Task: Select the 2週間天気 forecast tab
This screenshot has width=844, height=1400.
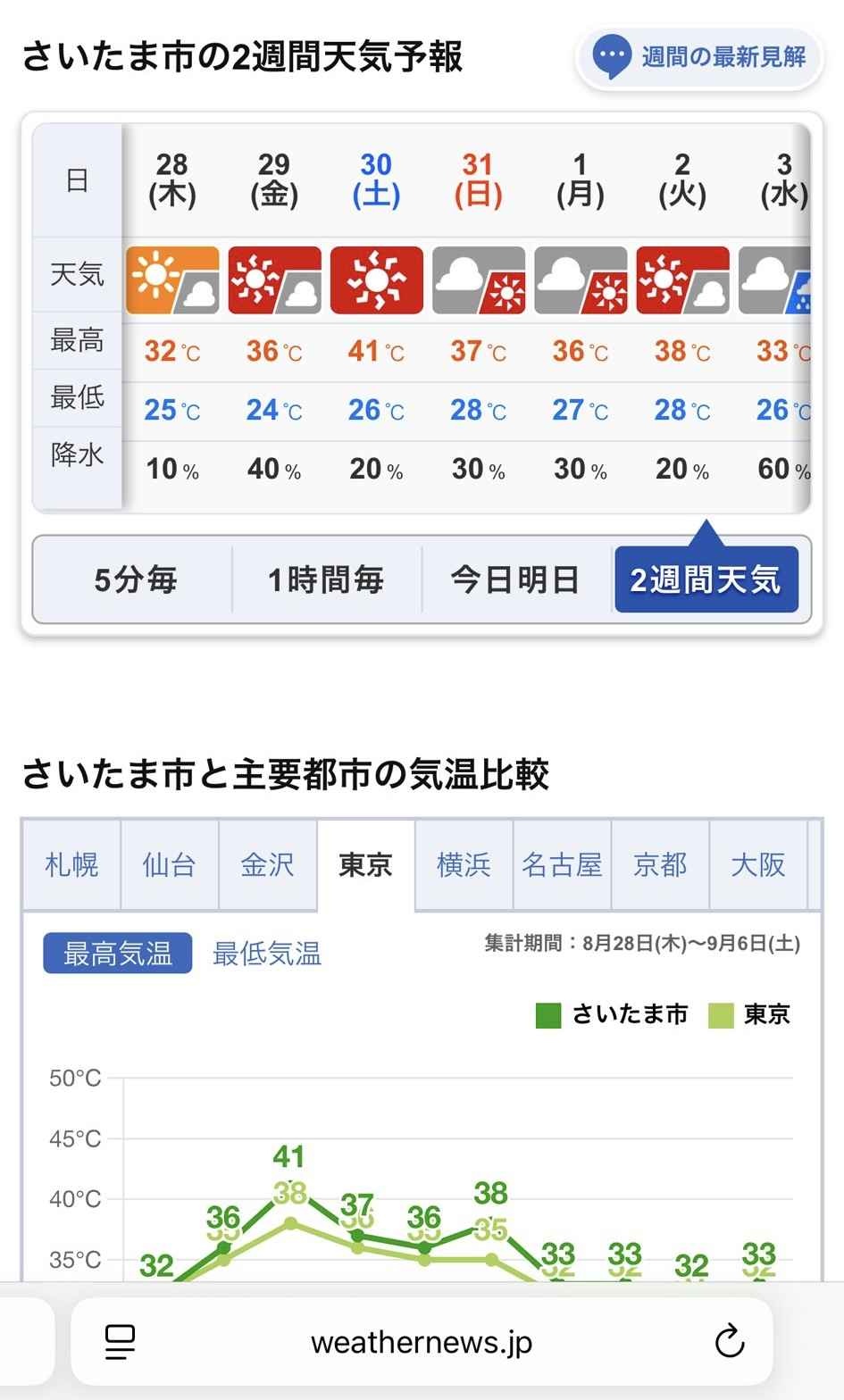Action: 706,580
